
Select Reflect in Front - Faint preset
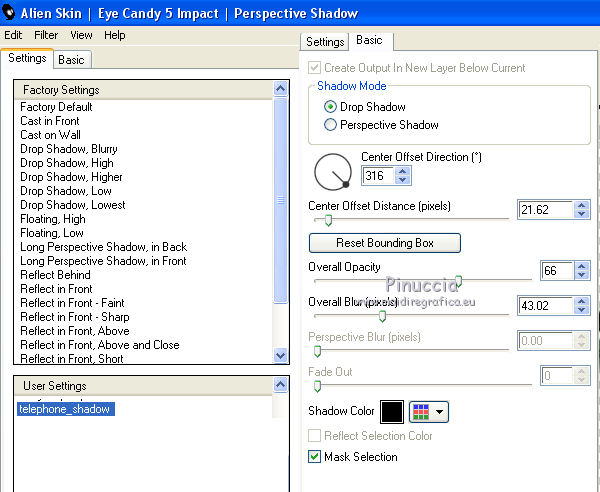tap(72, 303)
